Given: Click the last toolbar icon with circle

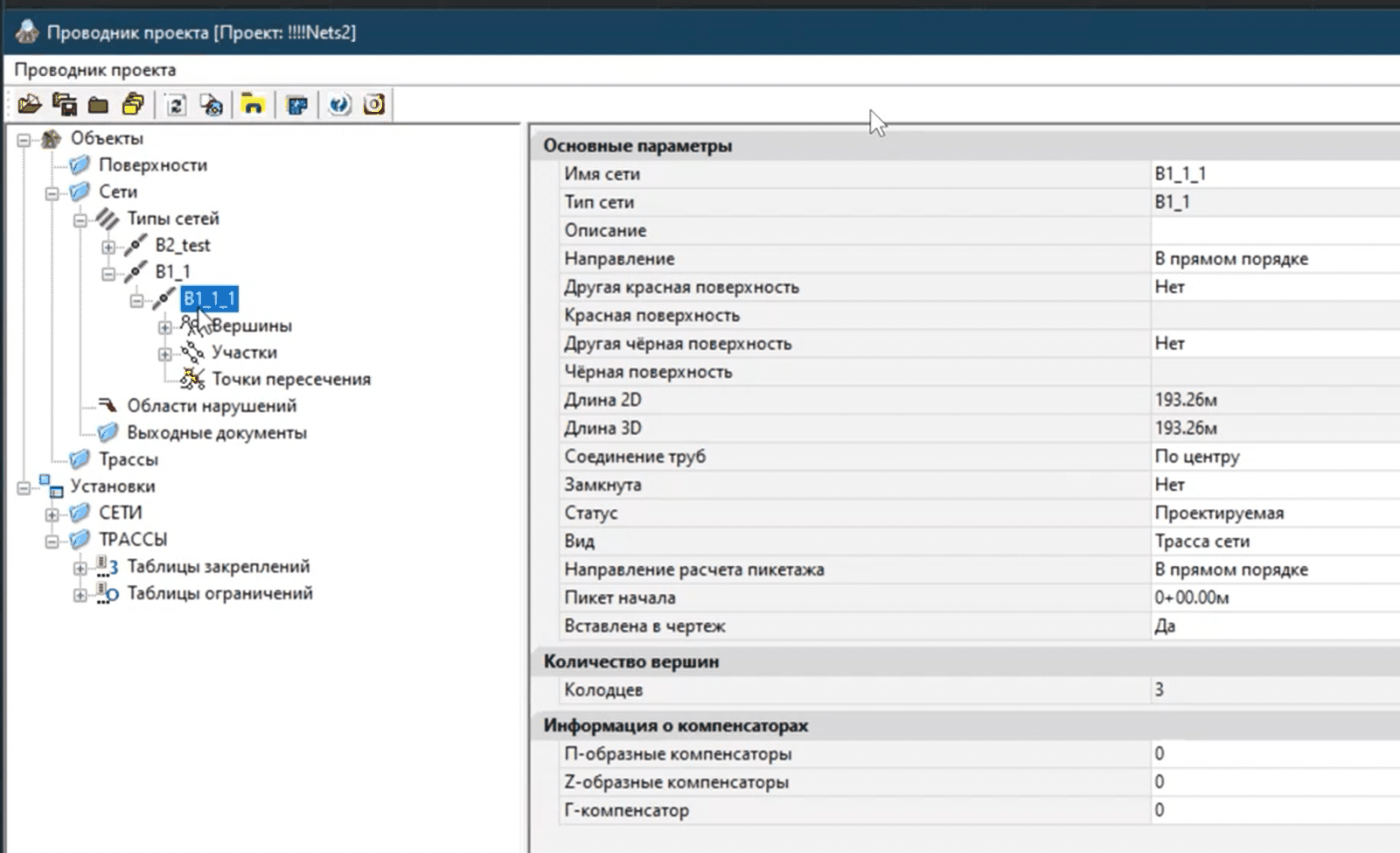Looking at the screenshot, I should tap(374, 105).
